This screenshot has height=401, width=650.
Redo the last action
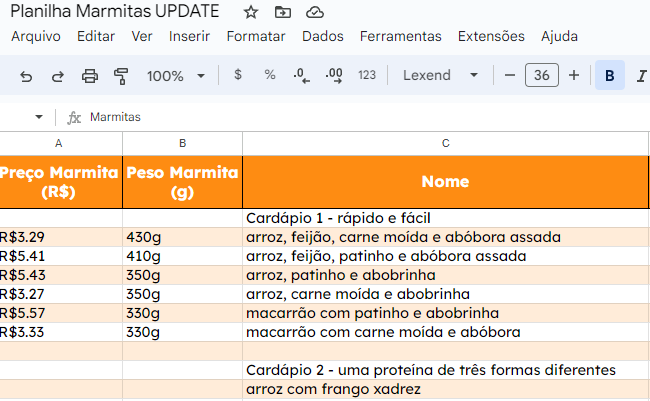point(58,76)
